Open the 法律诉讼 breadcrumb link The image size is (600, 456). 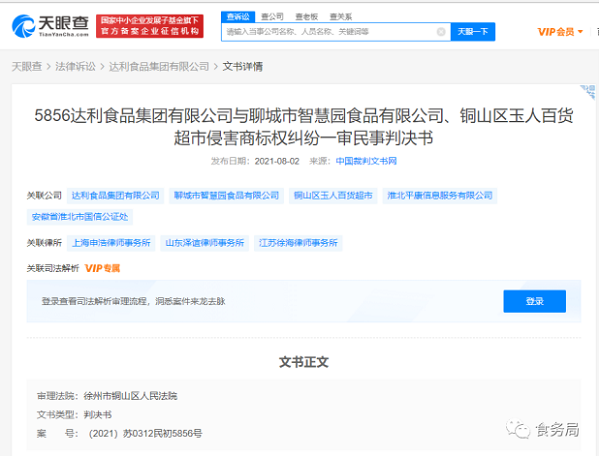click(x=75, y=67)
